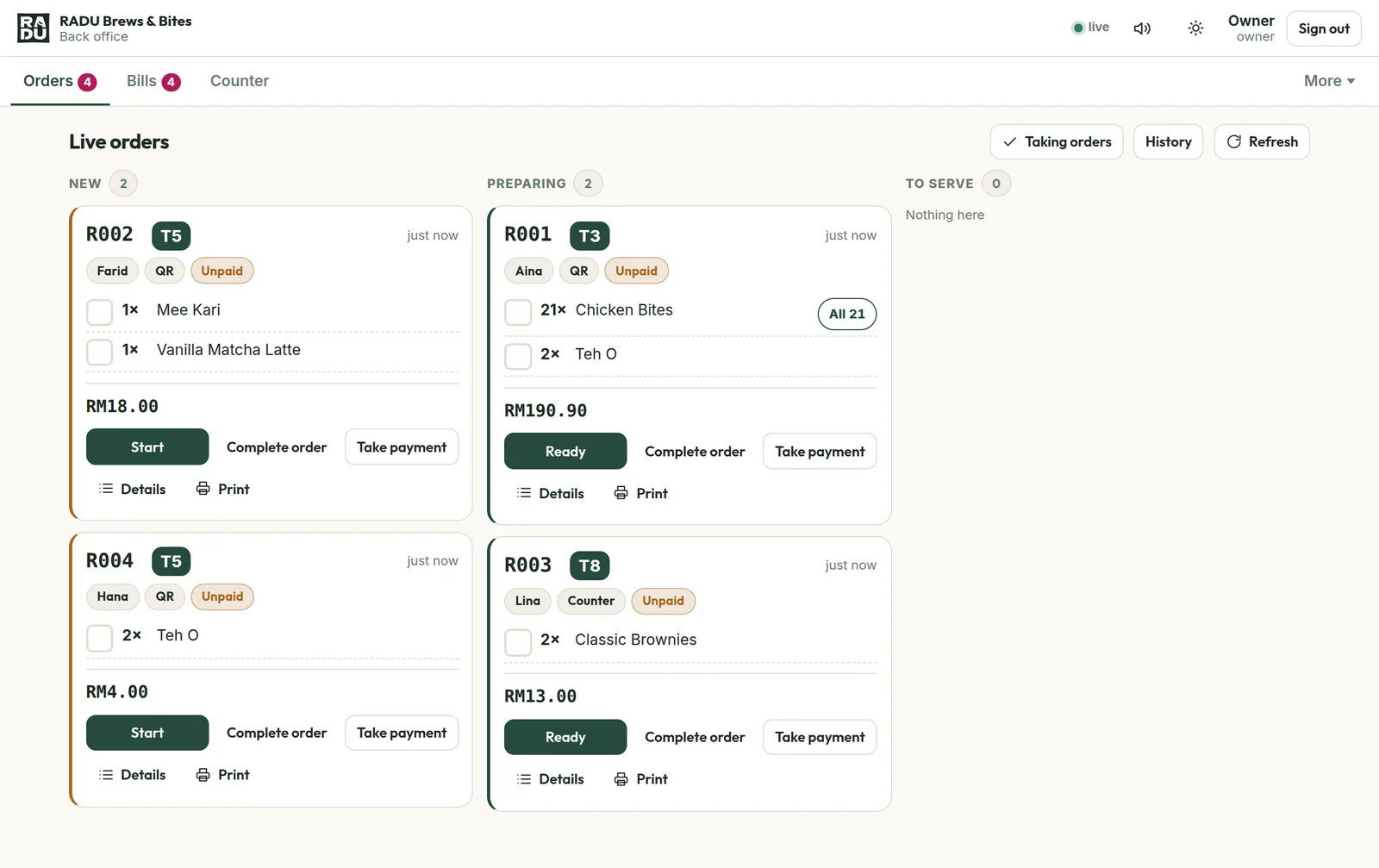Tick the Chicken Bites checkbox
The height and width of the screenshot is (868, 1379).
[518, 312]
